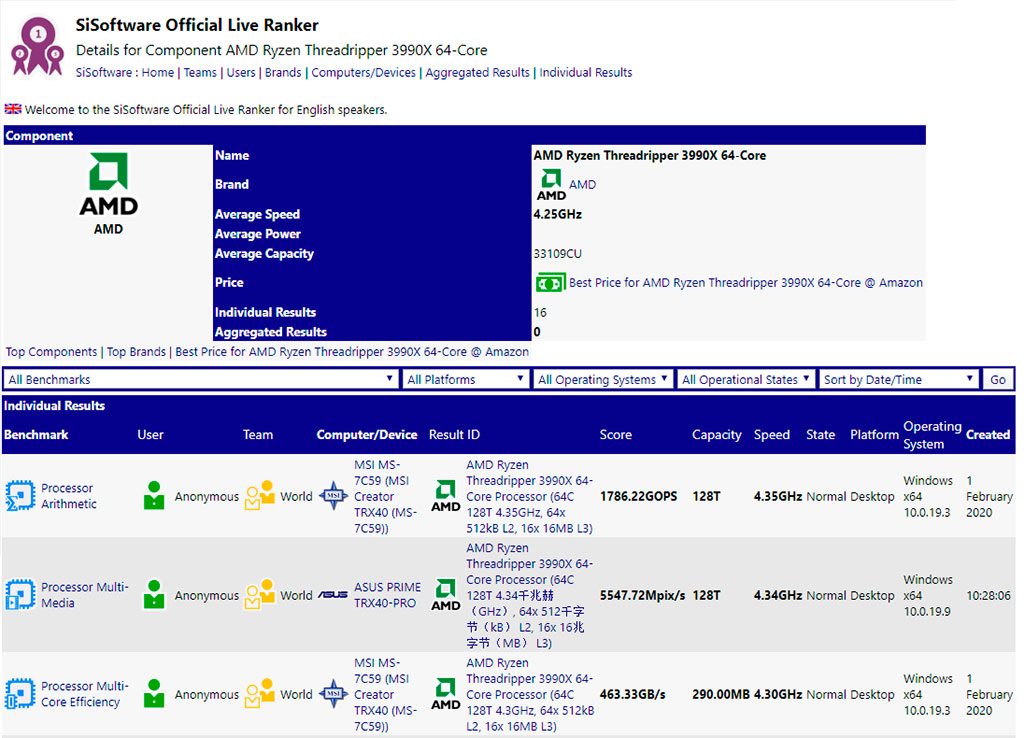Open the Users navigation link
1024x738 pixels.
pyautogui.click(x=241, y=72)
